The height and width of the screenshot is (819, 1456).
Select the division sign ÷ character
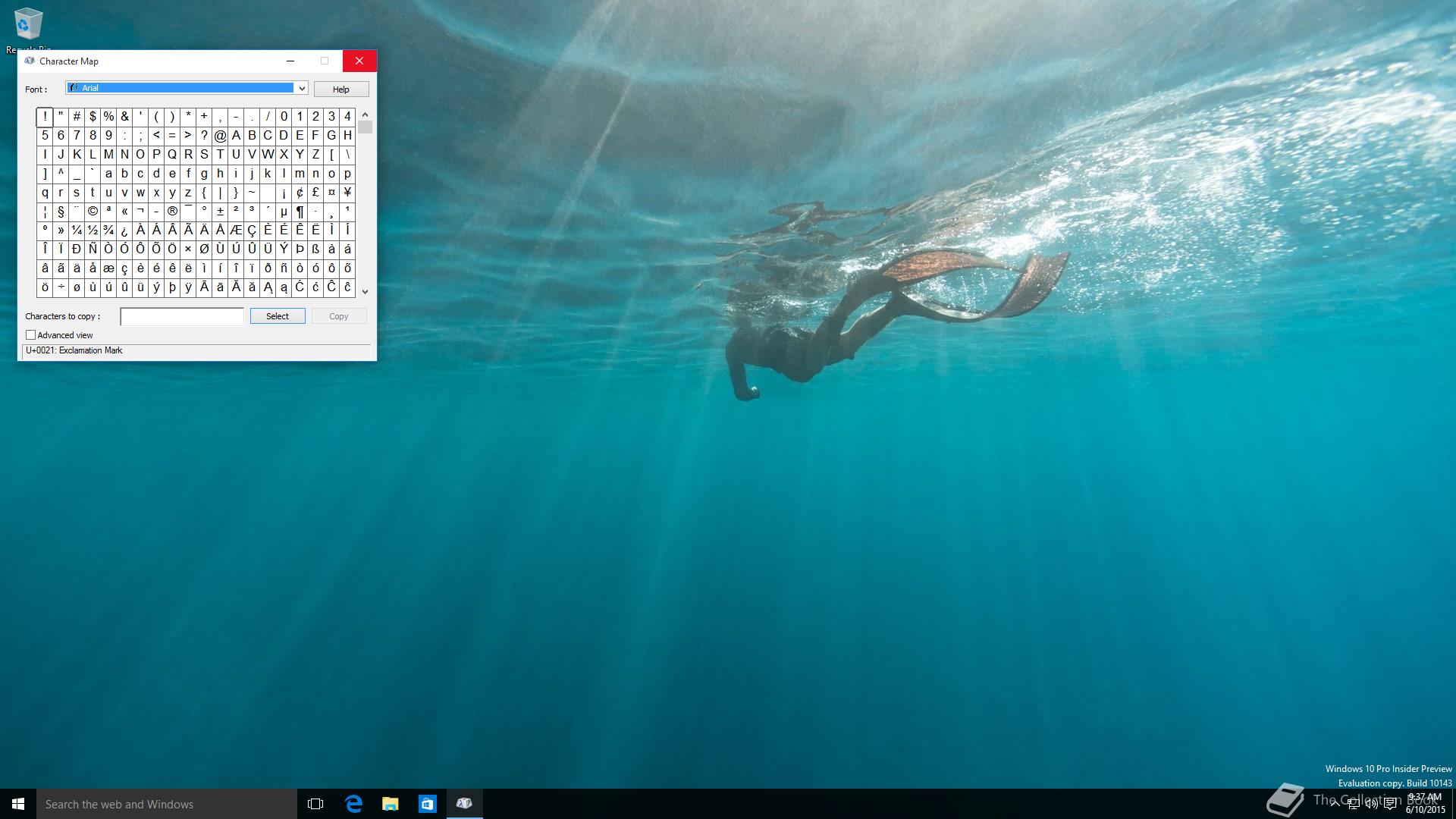(x=61, y=287)
